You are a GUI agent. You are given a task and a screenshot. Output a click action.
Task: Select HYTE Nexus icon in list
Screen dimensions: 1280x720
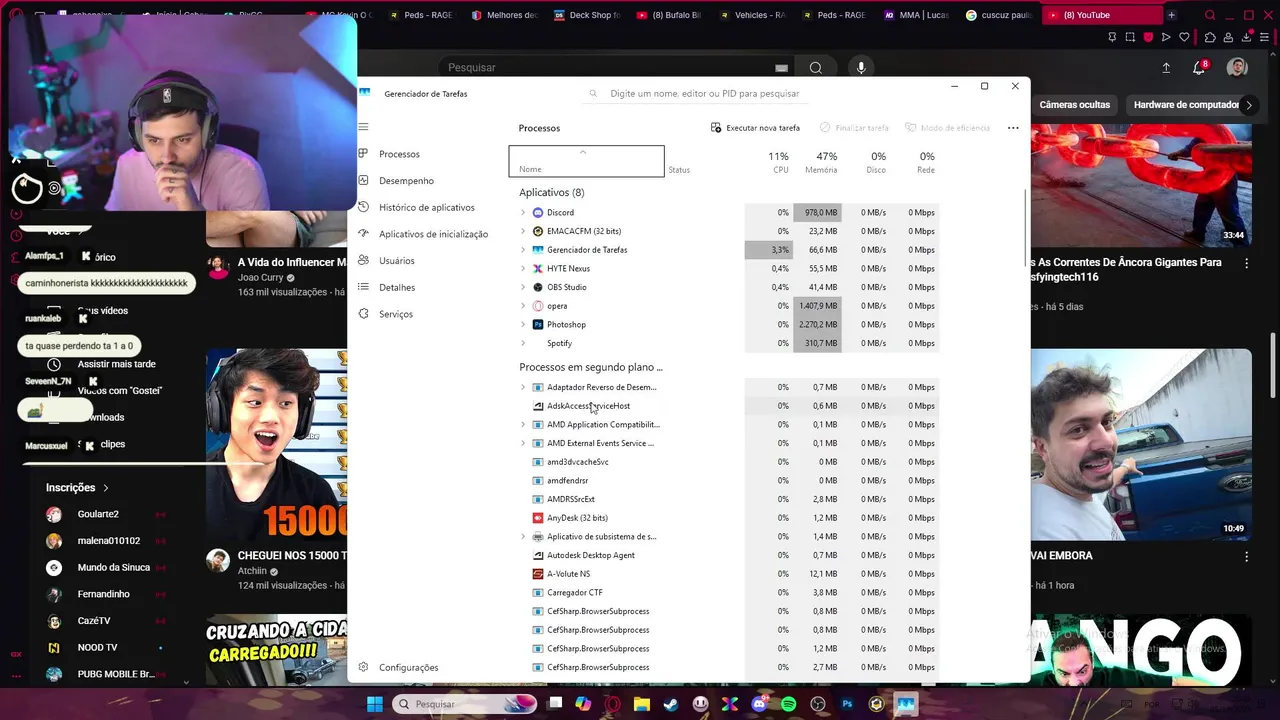538,269
